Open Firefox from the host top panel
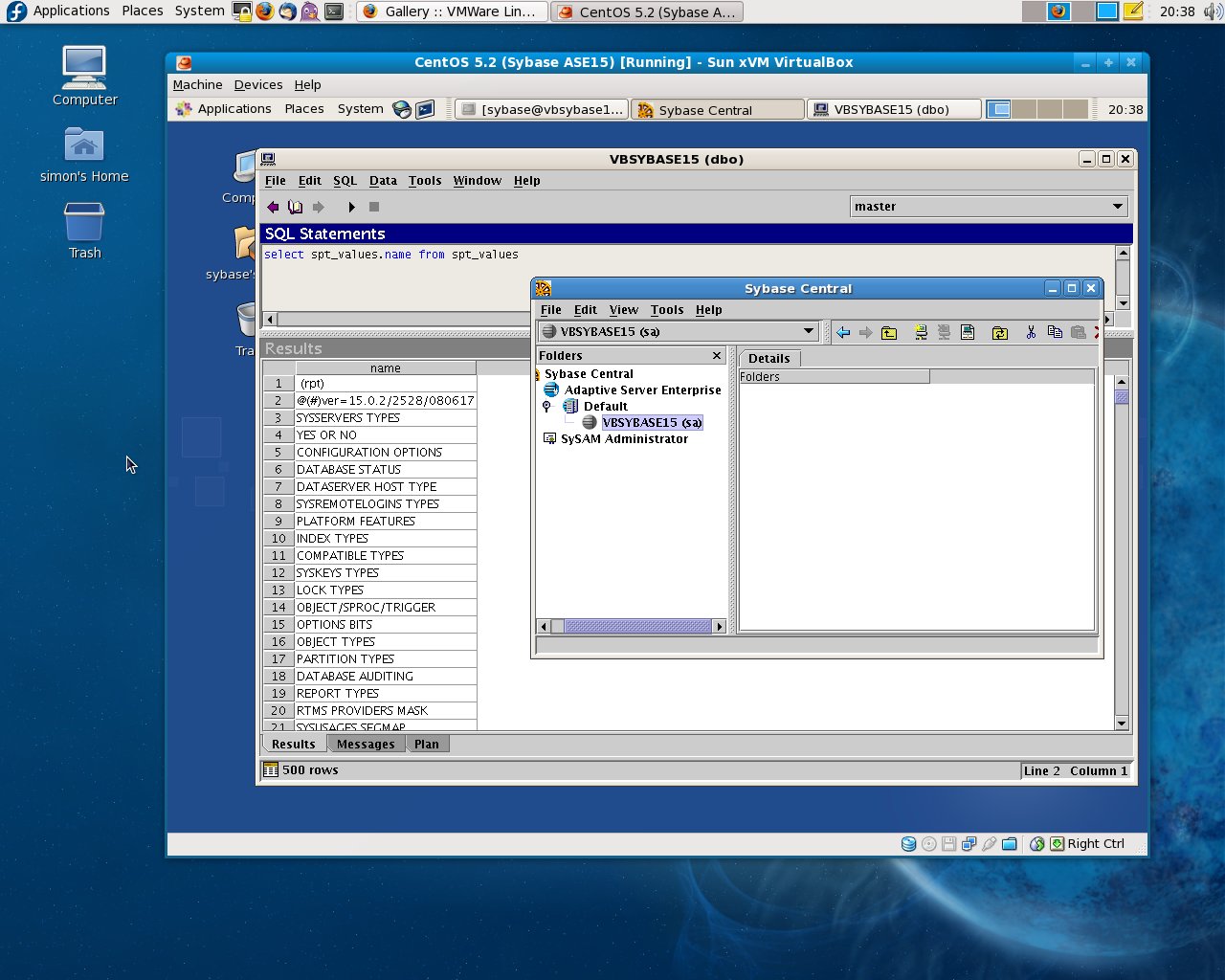The height and width of the screenshot is (980, 1225). (x=265, y=11)
